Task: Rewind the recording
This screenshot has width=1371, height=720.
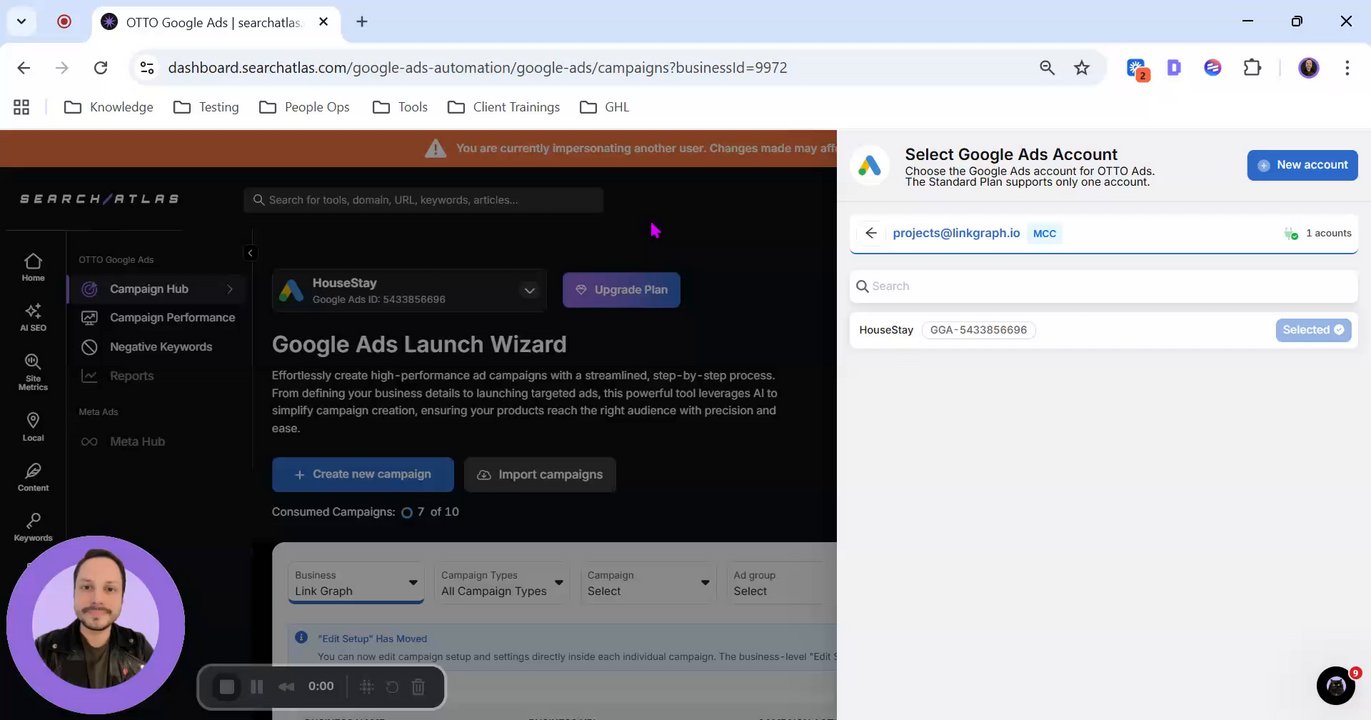Action: click(286, 687)
